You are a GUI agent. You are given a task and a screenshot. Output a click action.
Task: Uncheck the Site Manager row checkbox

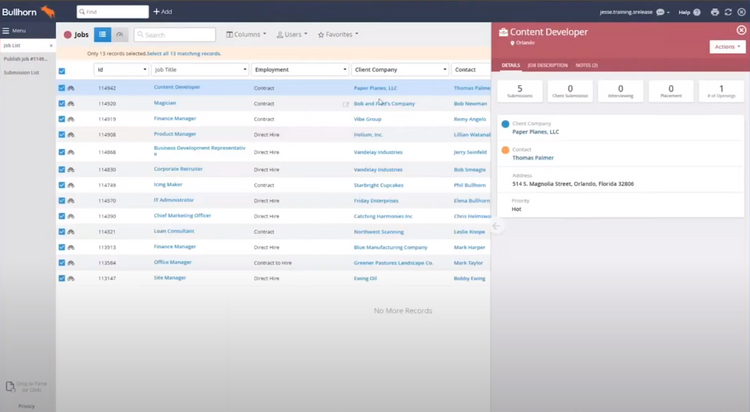point(62,278)
